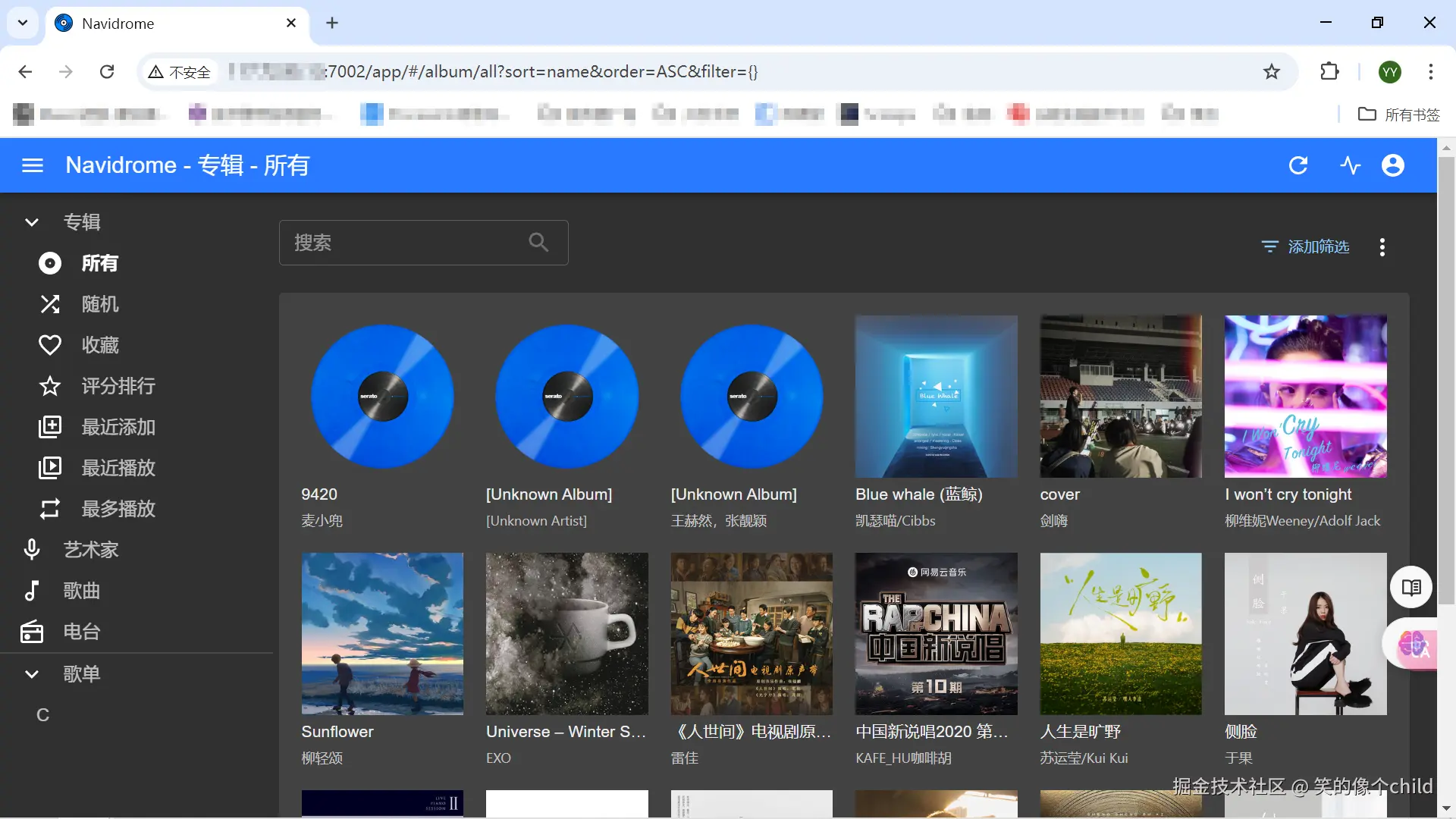Open the three-dot options menu beside 添加筛选
Viewport: 1456px width, 819px height.
[1382, 247]
